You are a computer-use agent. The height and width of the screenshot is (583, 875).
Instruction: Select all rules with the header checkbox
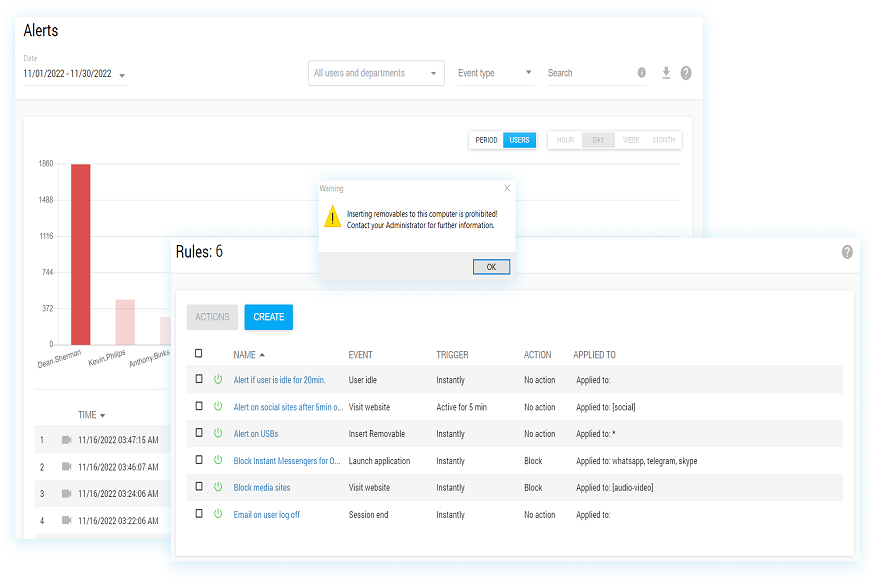point(199,353)
